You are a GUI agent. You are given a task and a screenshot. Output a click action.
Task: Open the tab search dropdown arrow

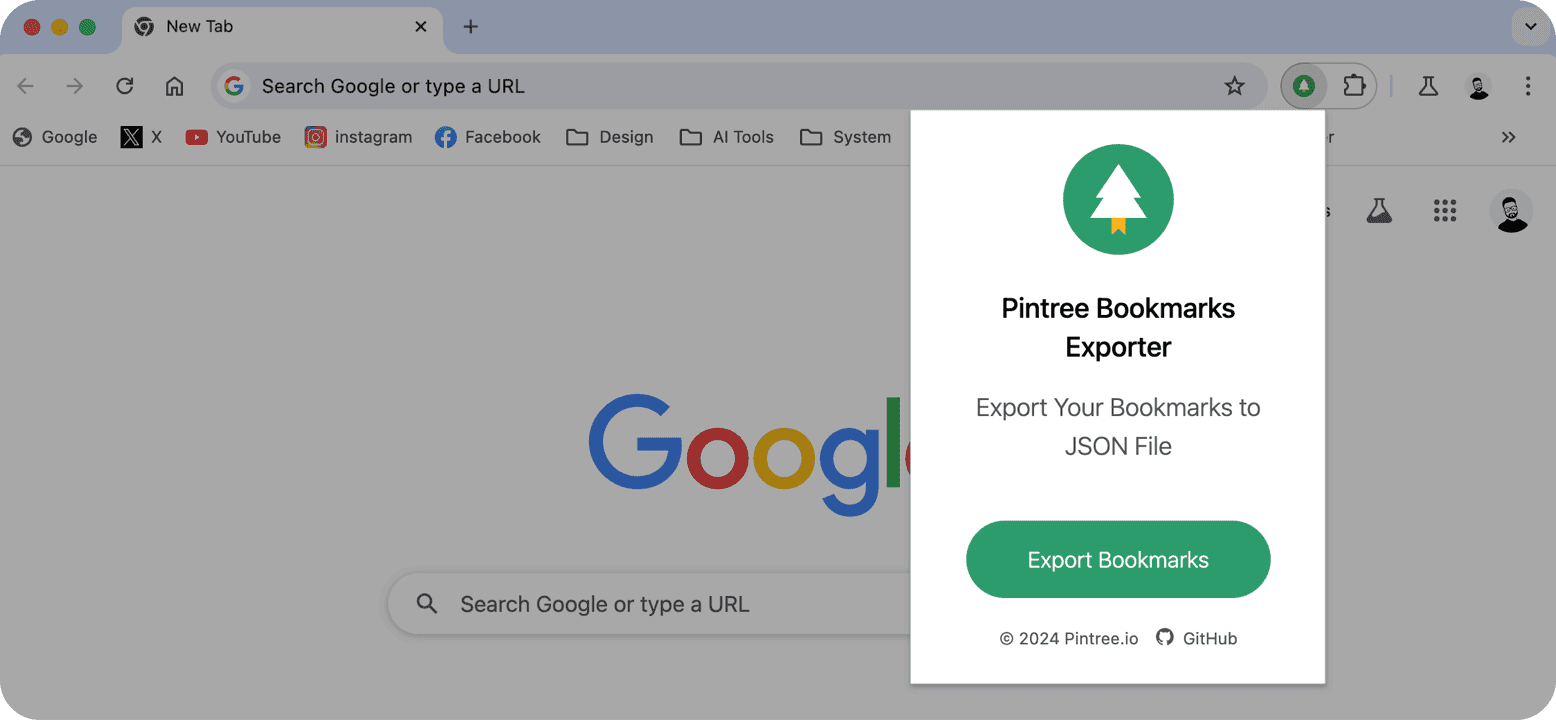tap(1530, 27)
